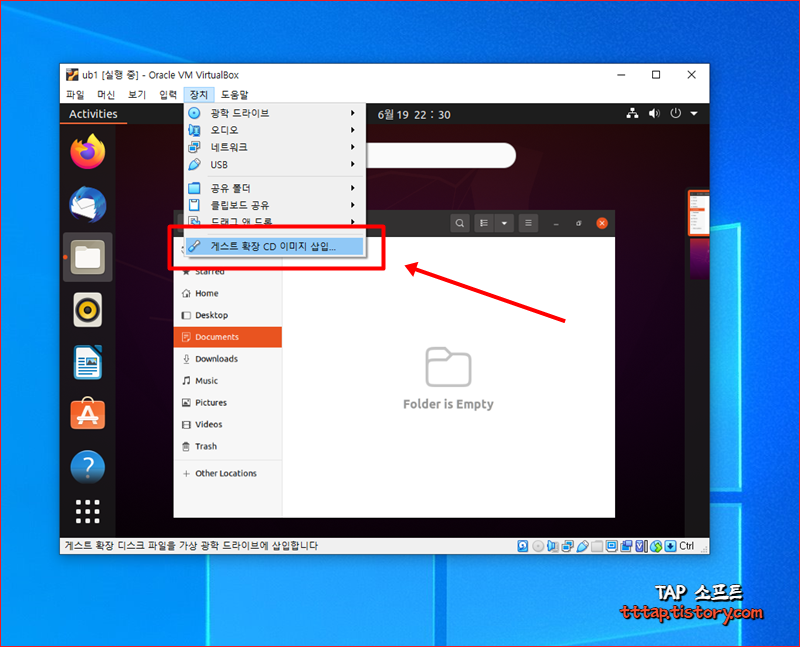The width and height of the screenshot is (800, 647).
Task: Open Trash in Files sidebar
Action: 228,446
